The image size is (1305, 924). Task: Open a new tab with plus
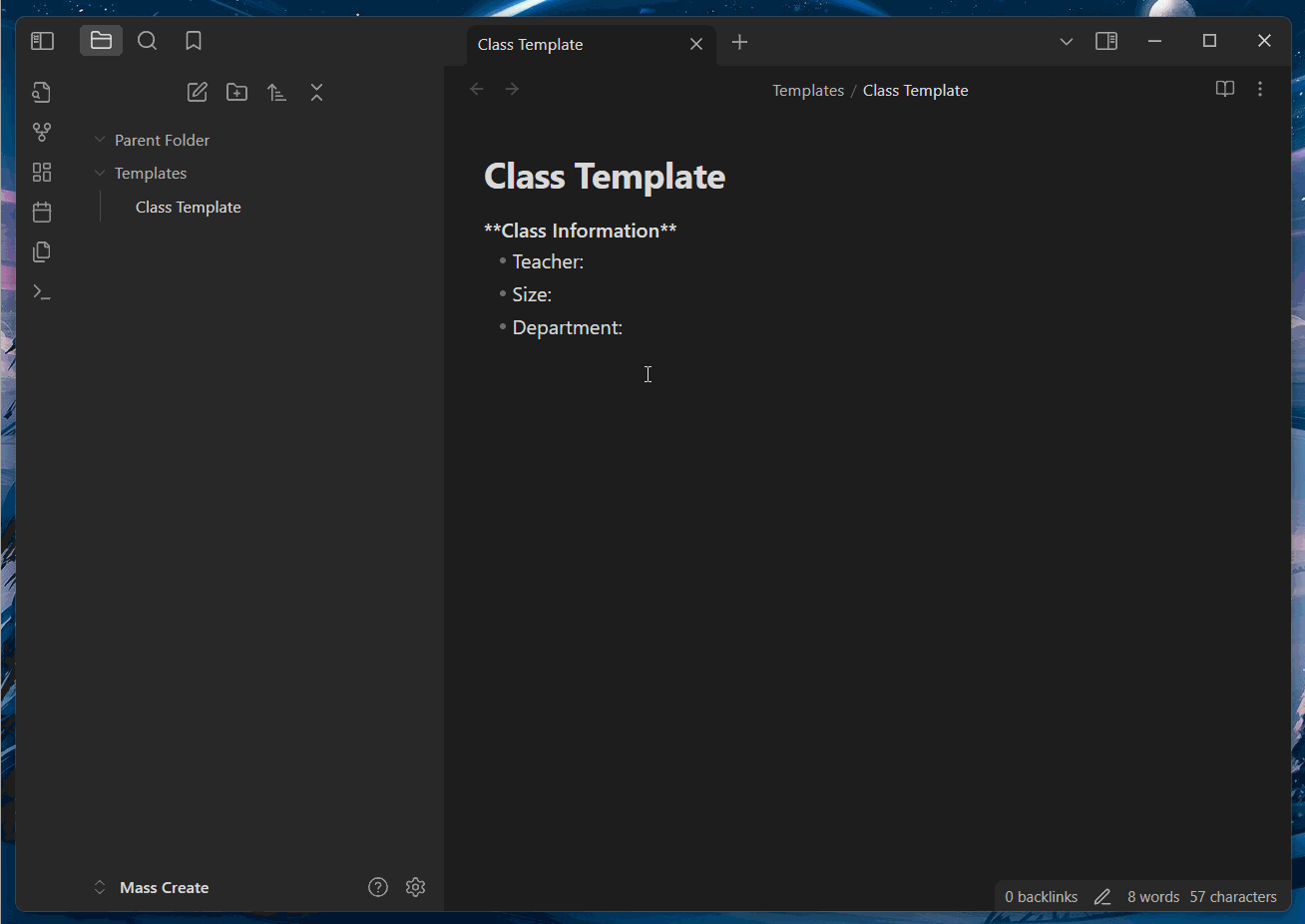[739, 42]
